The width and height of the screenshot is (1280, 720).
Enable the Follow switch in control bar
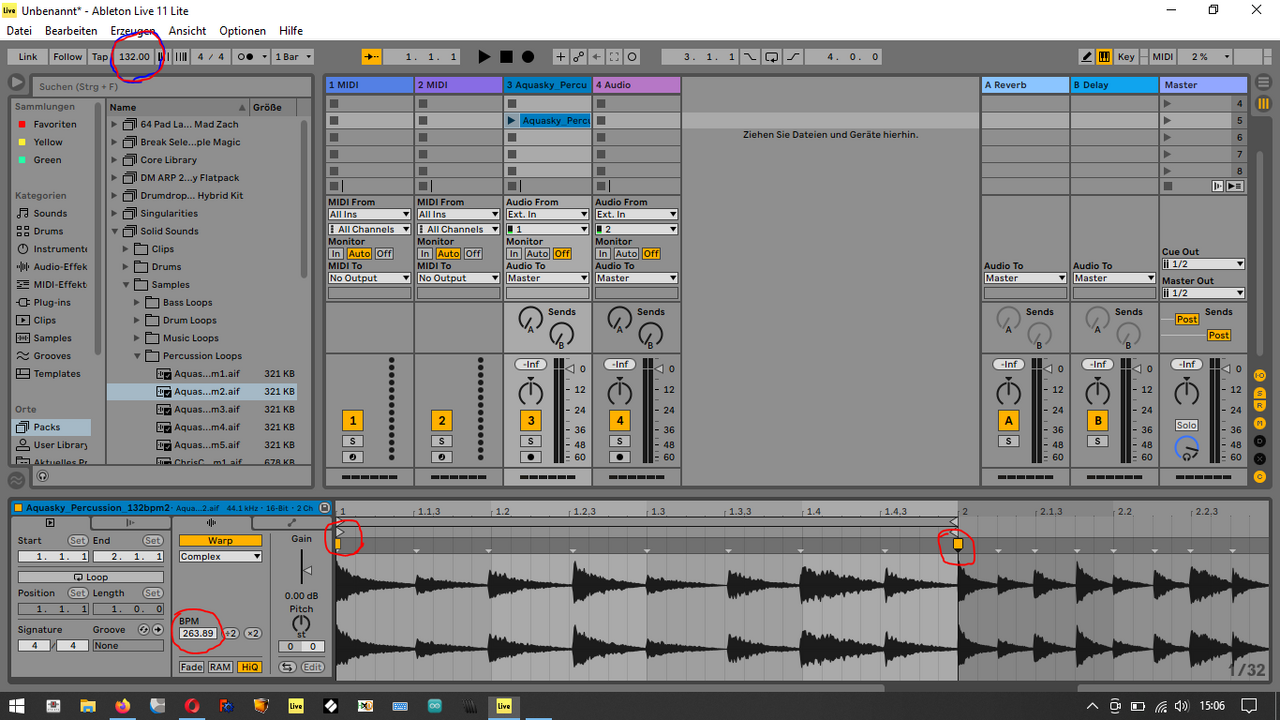[68, 57]
